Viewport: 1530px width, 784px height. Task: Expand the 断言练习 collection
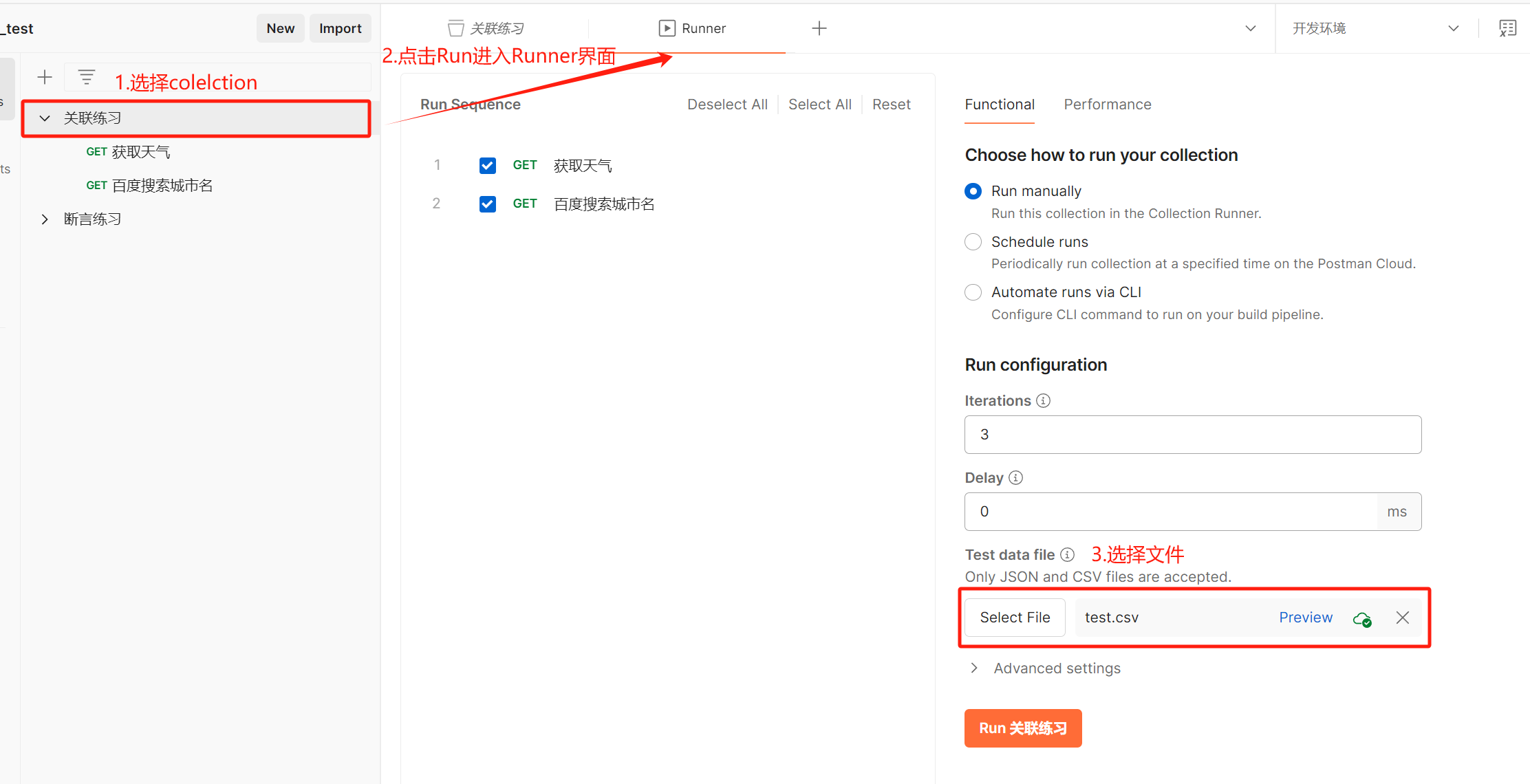[45, 219]
